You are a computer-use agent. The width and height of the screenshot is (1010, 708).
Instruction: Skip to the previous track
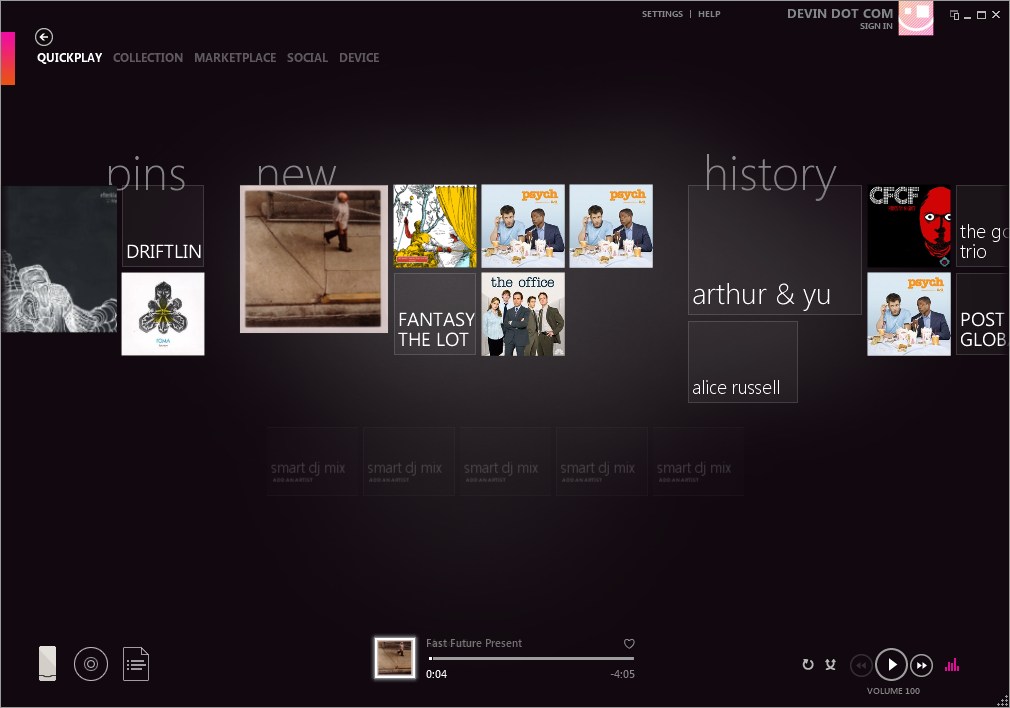pos(861,665)
